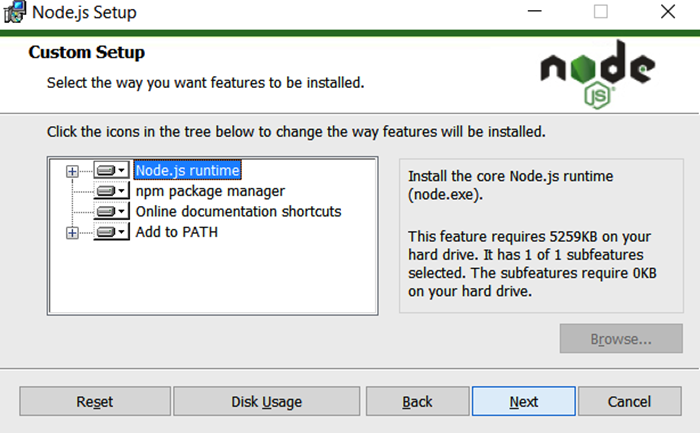Select the Add to PATH feature
This screenshot has height=433, width=700.
[x=177, y=232]
